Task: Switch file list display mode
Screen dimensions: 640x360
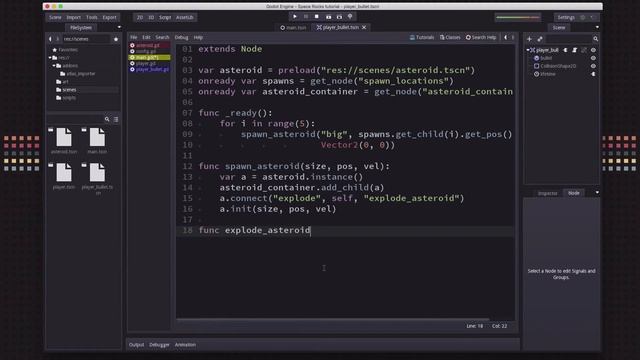Action: pos(116,119)
